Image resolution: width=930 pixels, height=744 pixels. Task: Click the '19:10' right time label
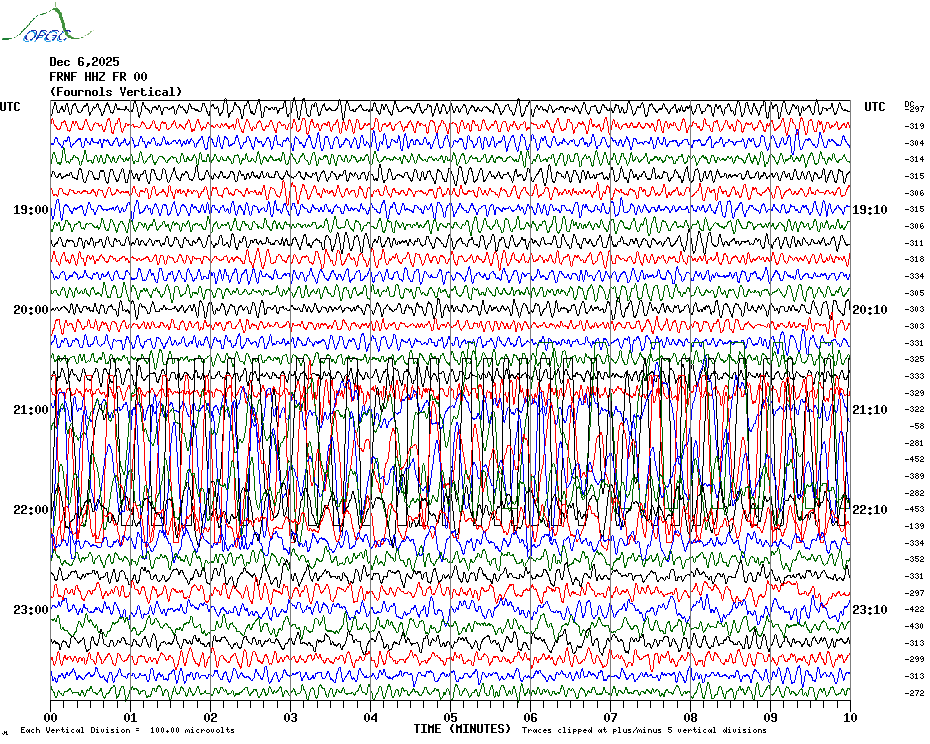[x=870, y=210]
